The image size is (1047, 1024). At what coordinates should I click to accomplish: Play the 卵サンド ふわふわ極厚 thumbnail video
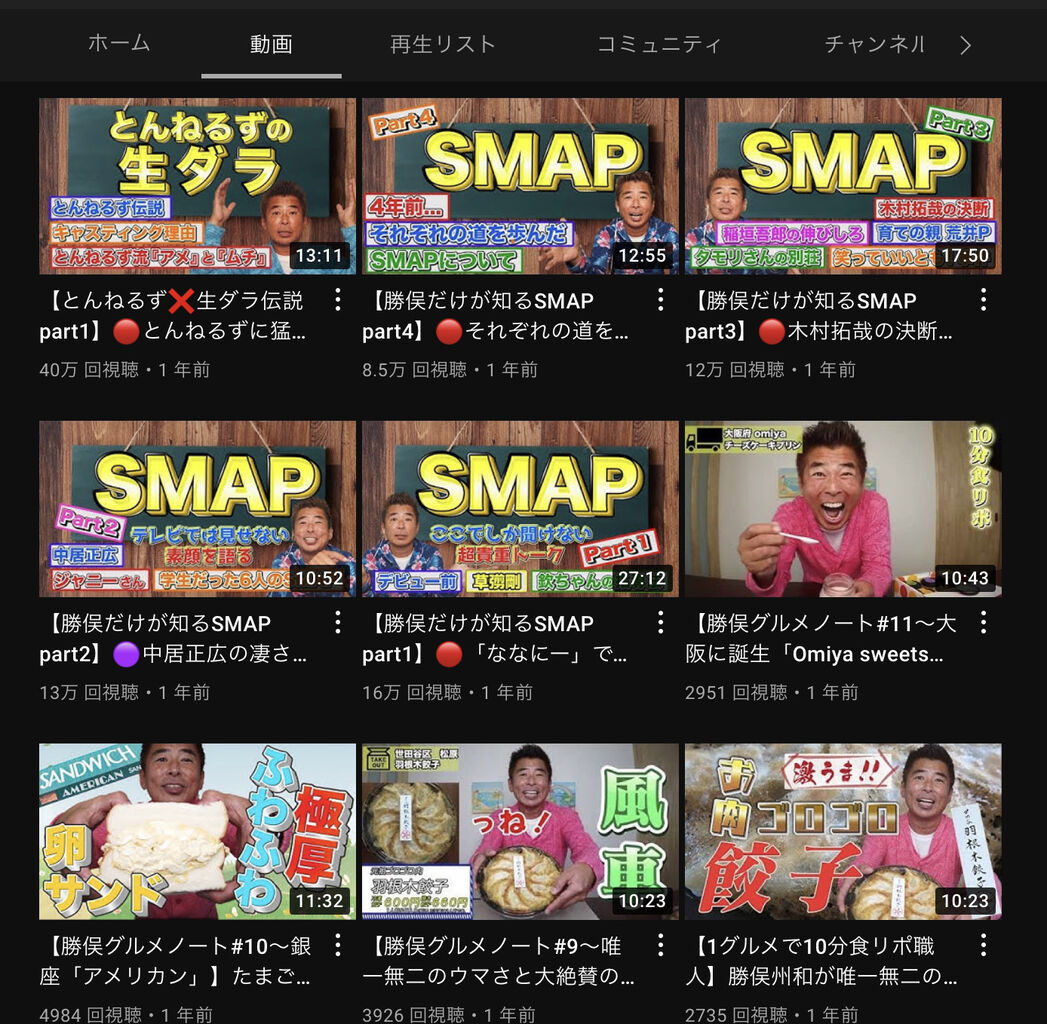tap(198, 832)
